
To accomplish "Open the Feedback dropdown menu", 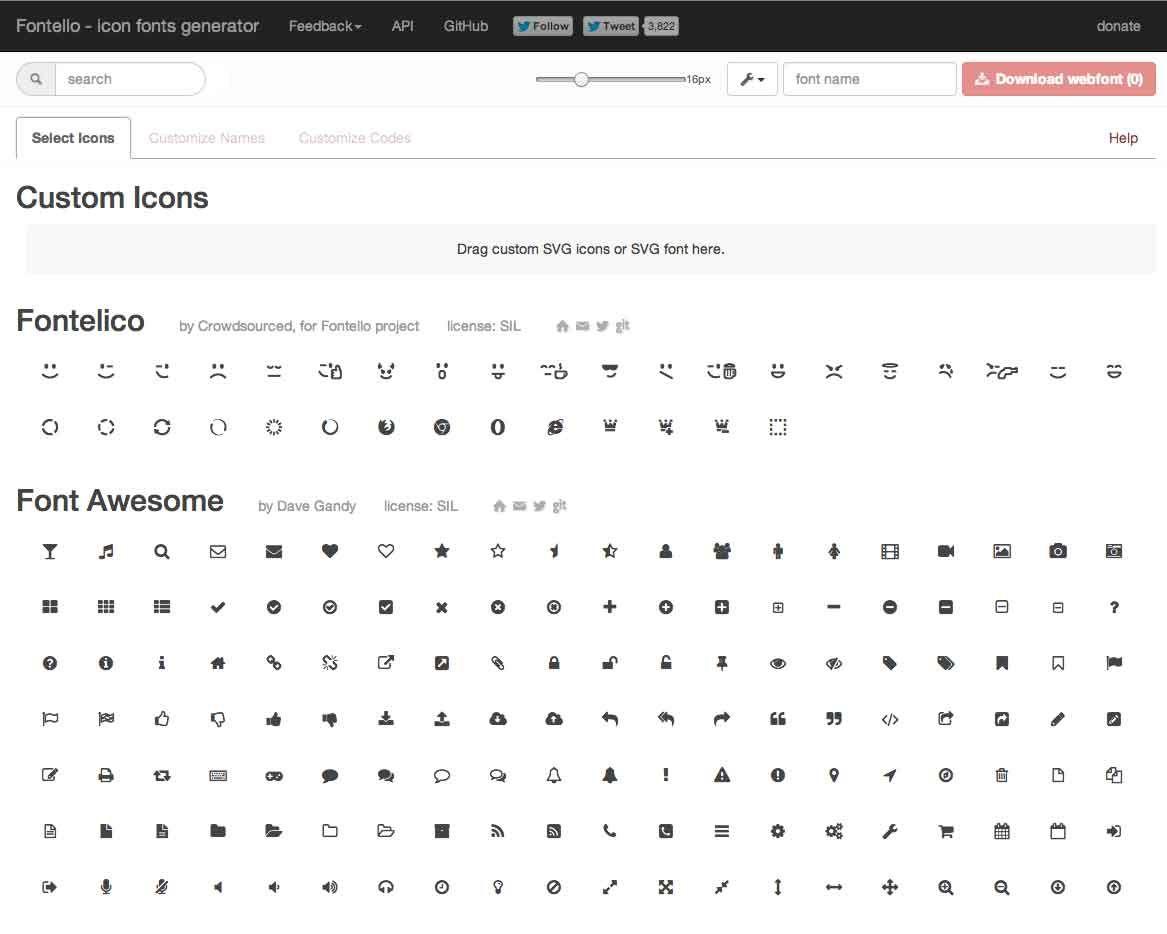I will [325, 26].
